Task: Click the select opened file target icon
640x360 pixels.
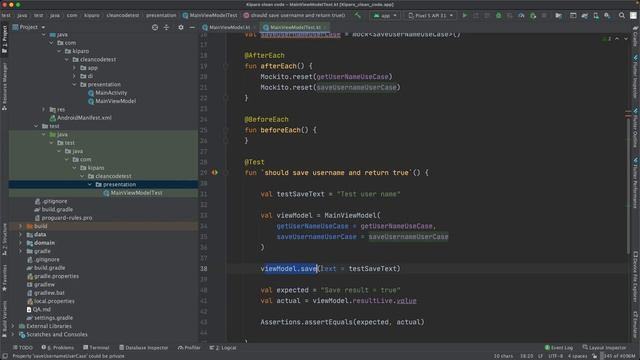Action: click(x=155, y=27)
